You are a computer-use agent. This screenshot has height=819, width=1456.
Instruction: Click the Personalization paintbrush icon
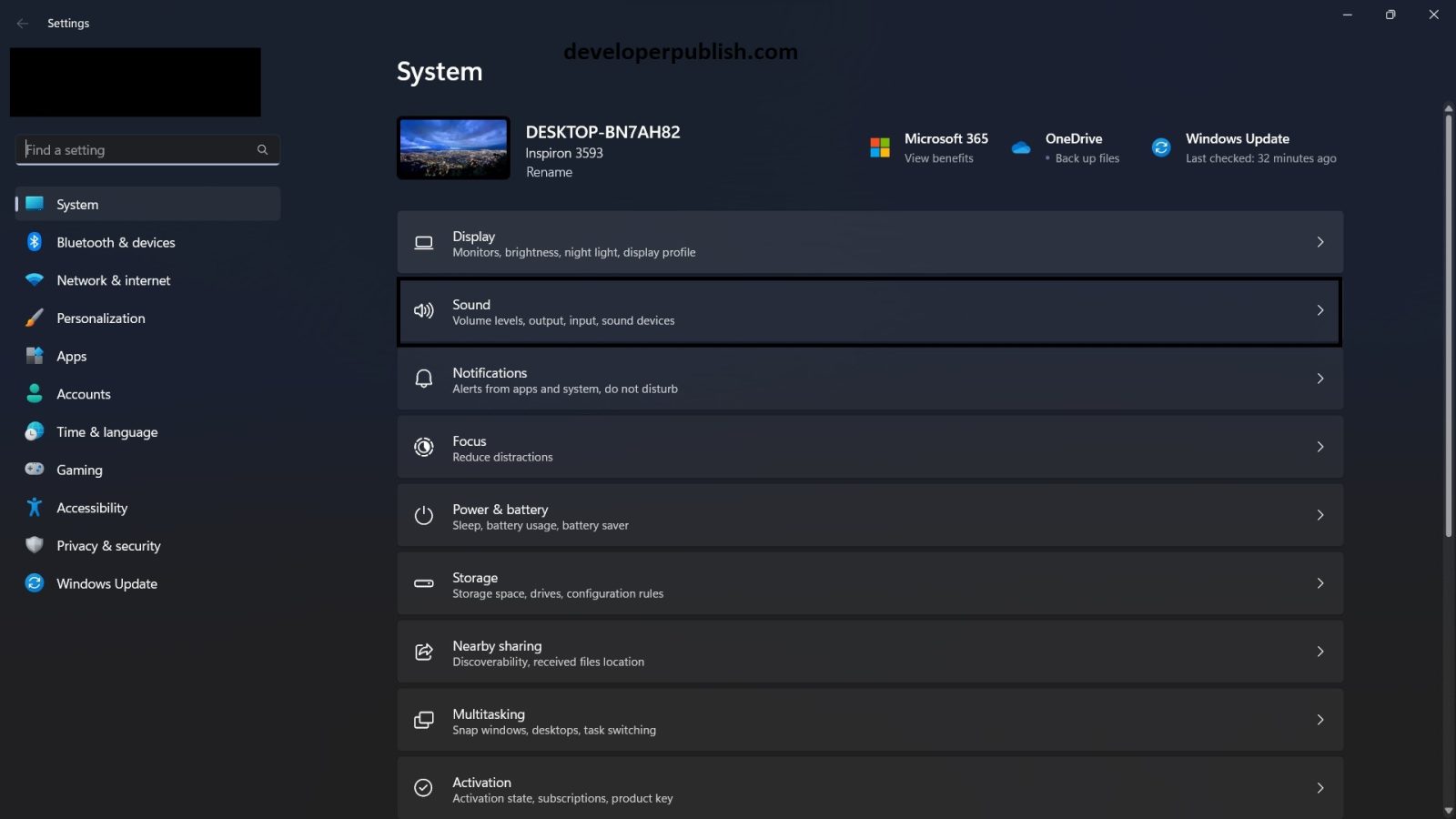(34, 318)
